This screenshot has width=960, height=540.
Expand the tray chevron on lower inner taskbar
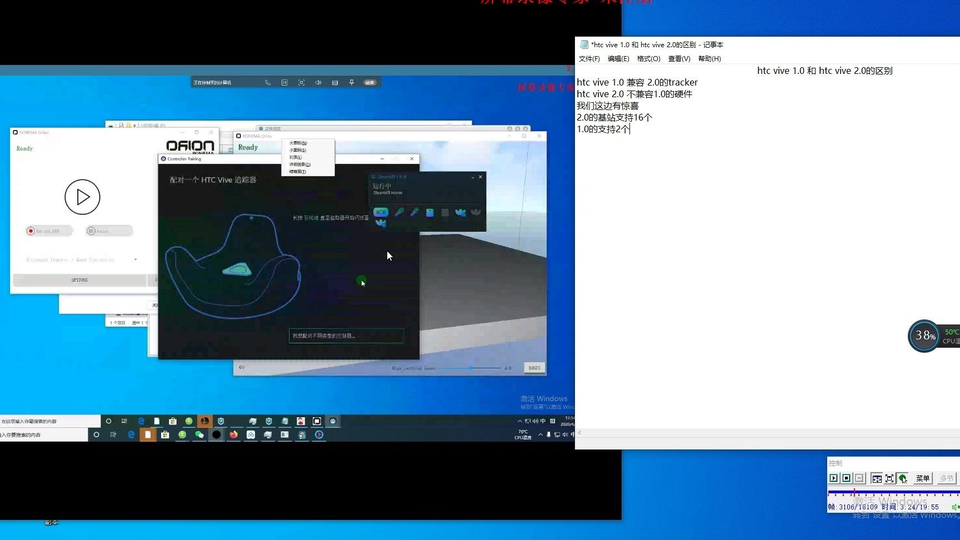pos(540,435)
